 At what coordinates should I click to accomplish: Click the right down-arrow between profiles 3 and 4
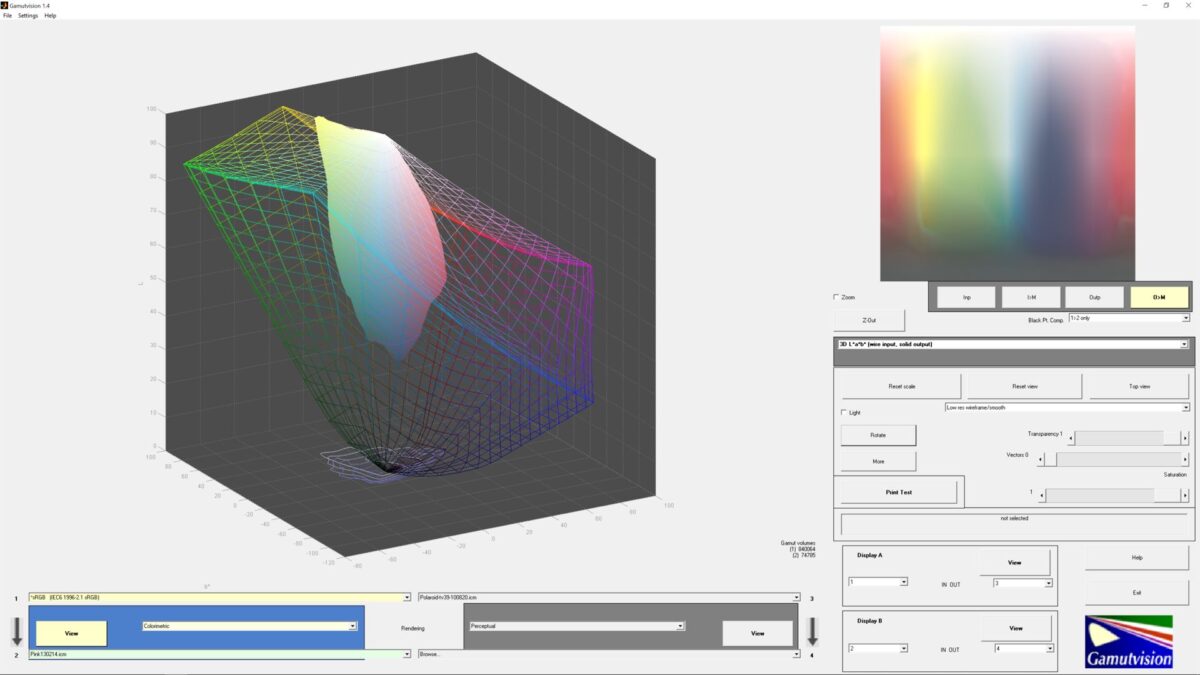(813, 631)
